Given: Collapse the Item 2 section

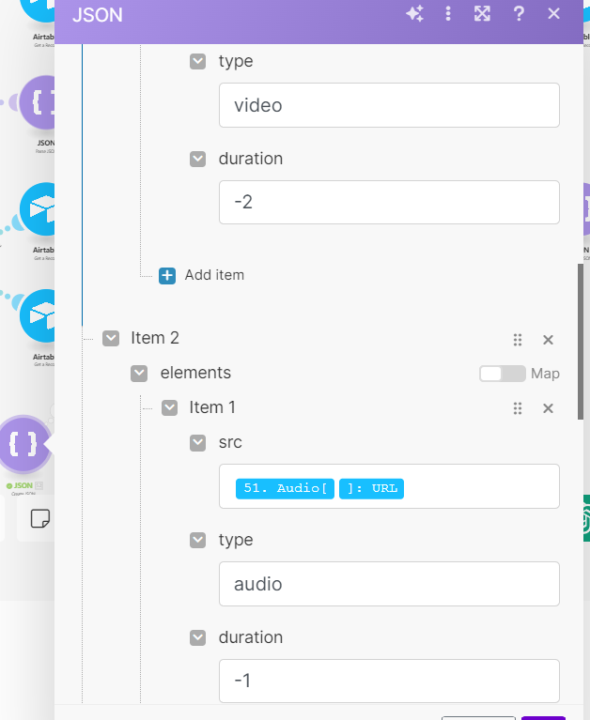Looking at the screenshot, I should 111,339.
